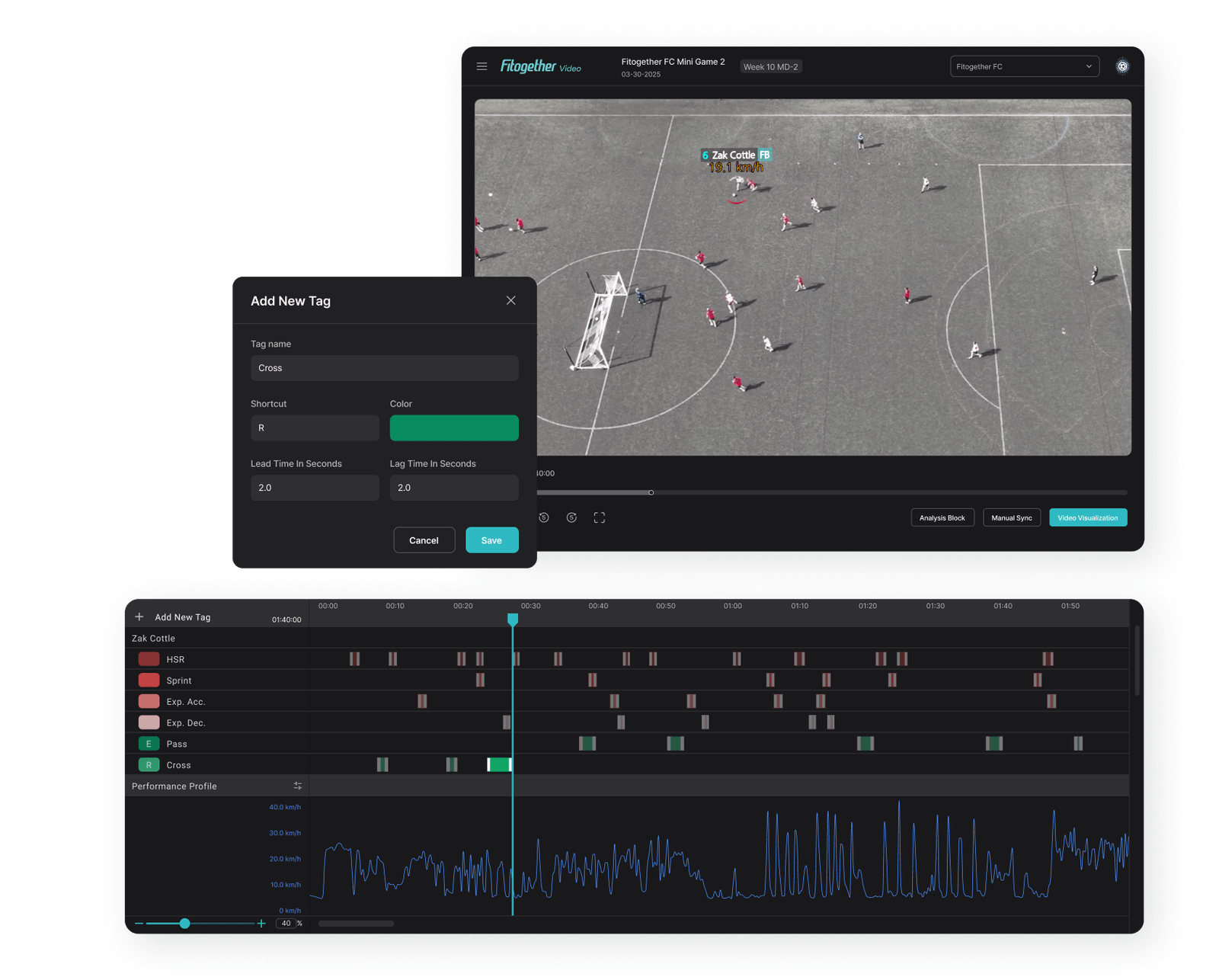1219x980 pixels.
Task: Click the Exp. Dec. color swatch
Action: (x=149, y=722)
